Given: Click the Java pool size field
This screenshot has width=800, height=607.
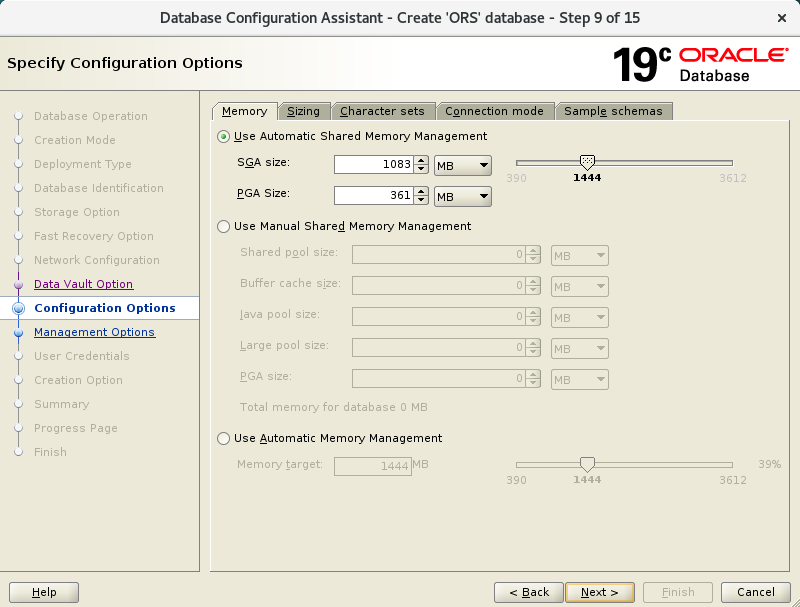Looking at the screenshot, I should pos(438,317).
